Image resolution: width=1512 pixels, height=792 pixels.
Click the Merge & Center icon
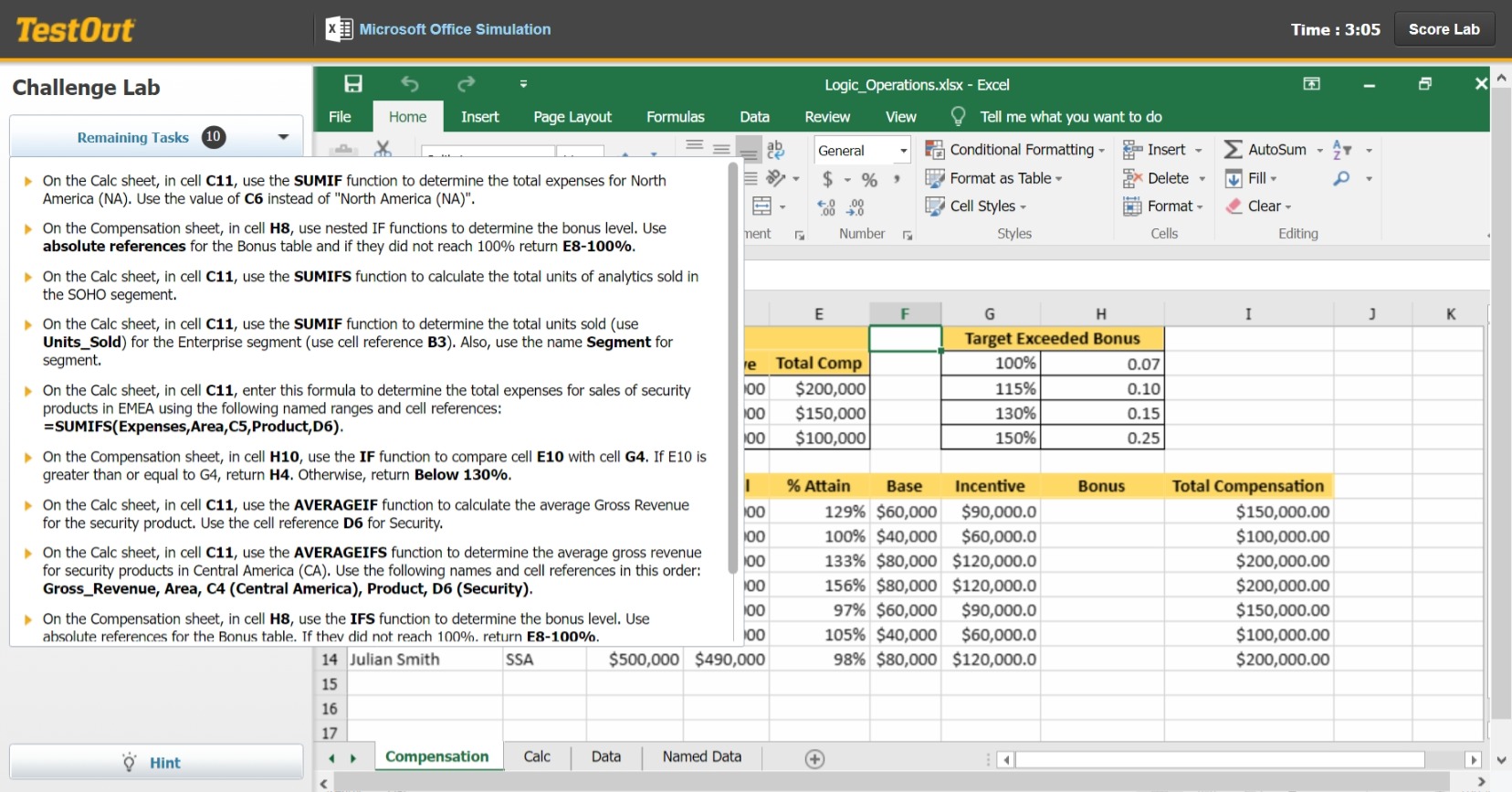762,206
